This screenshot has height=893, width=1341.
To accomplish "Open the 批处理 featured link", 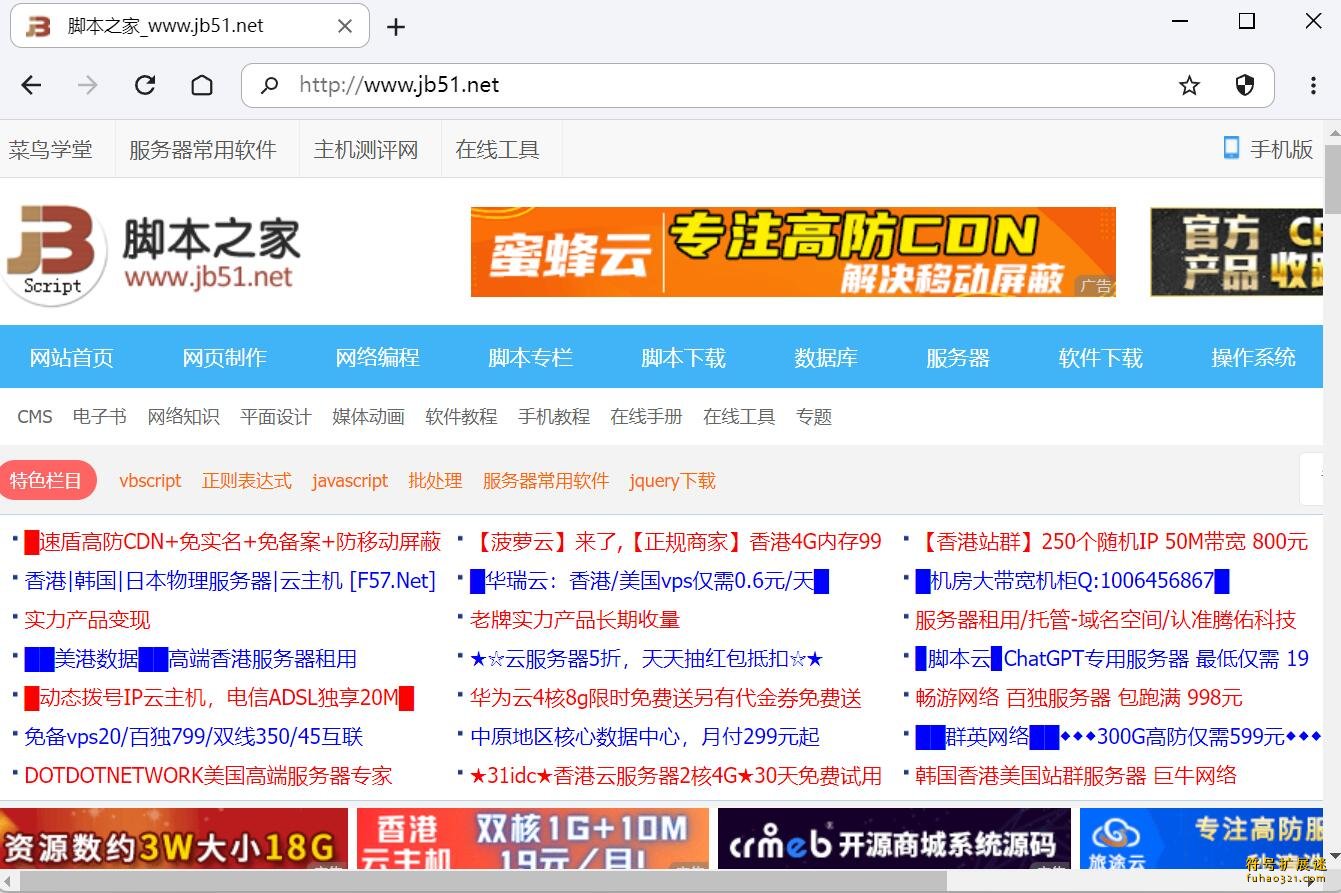I will click(435, 481).
